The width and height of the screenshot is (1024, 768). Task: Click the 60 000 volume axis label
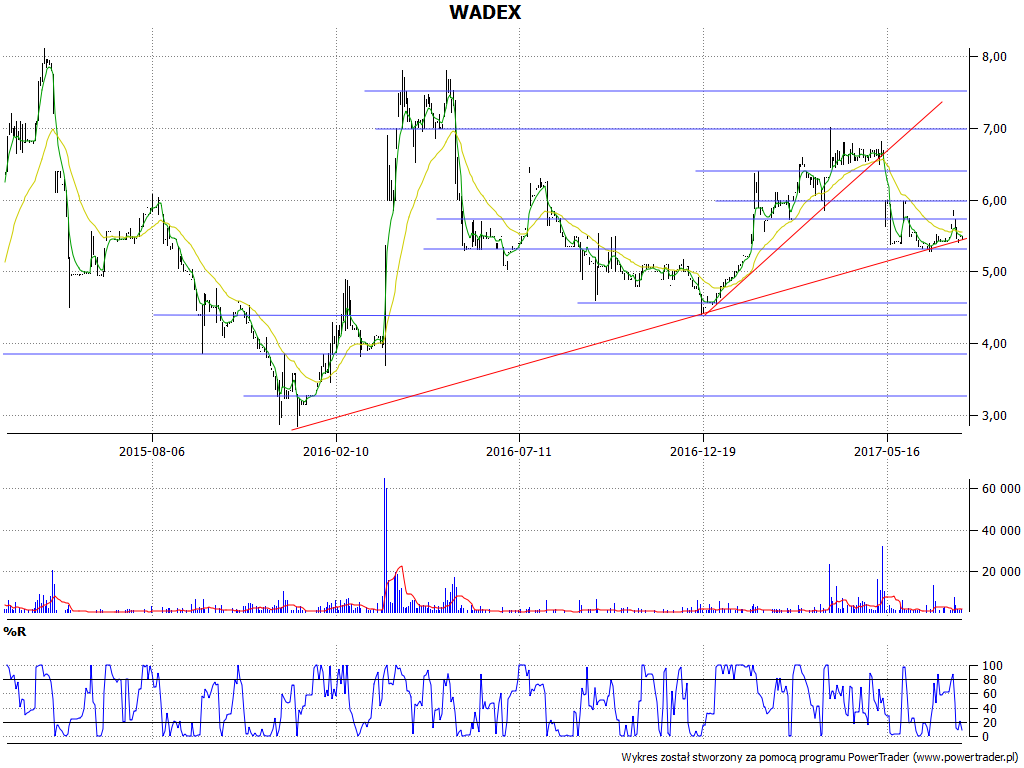(1000, 488)
